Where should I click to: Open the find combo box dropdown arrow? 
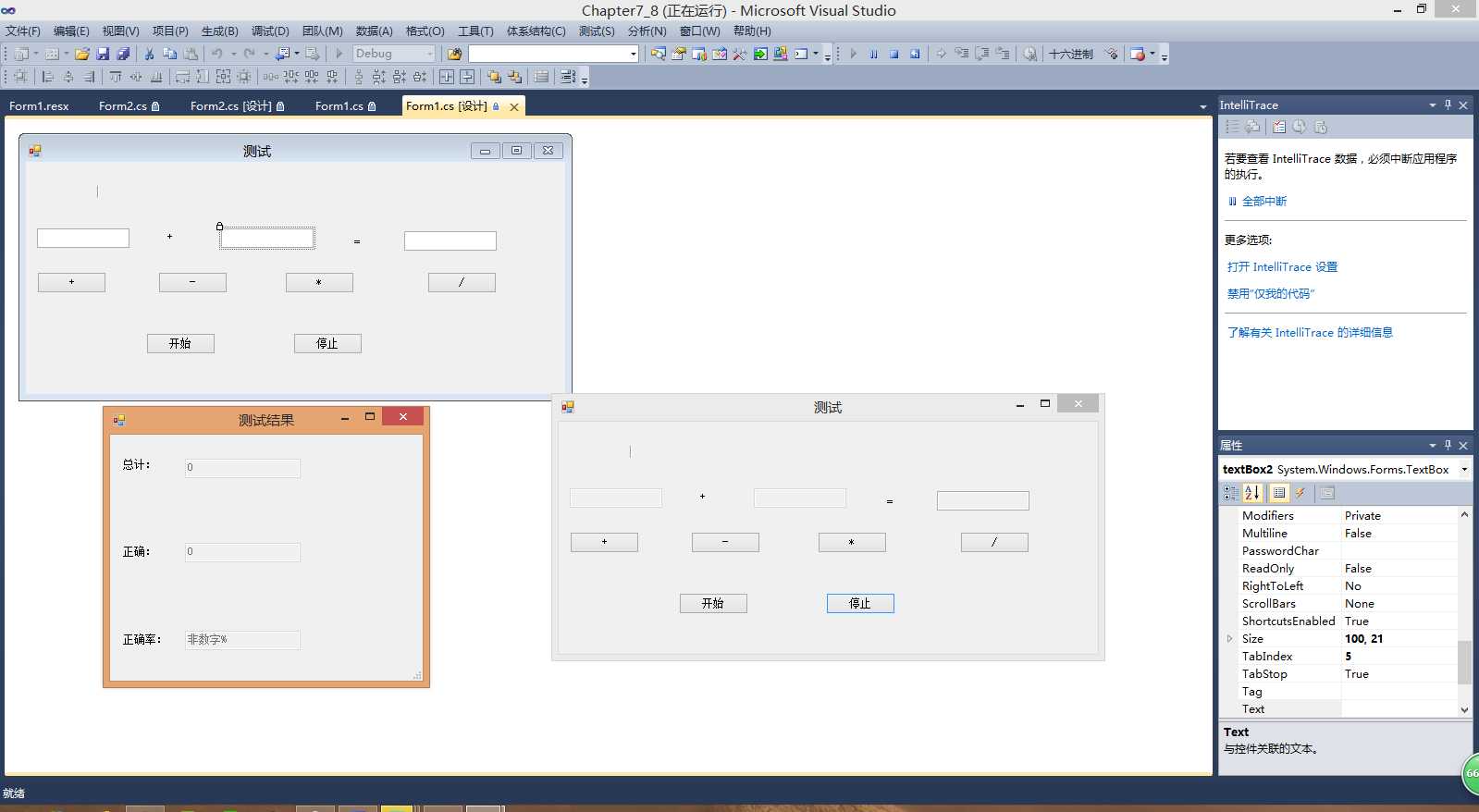click(x=634, y=54)
